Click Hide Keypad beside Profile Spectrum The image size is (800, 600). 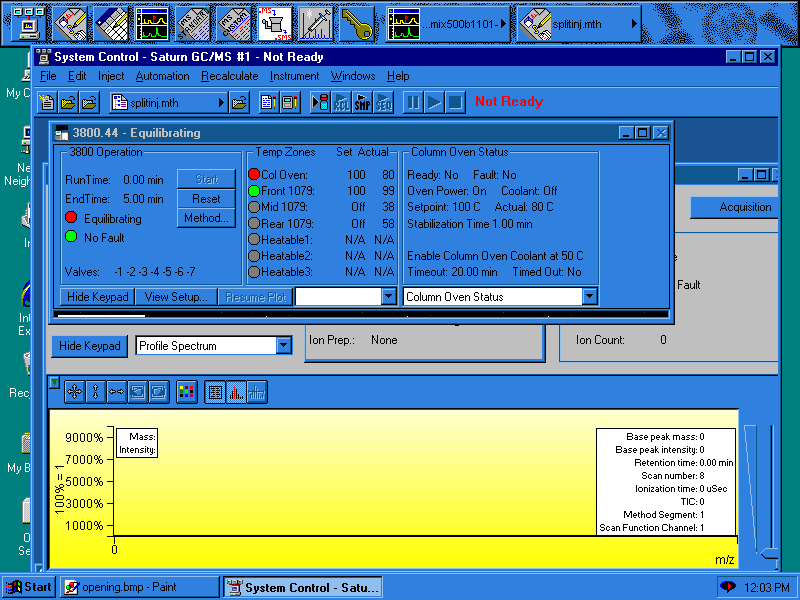click(89, 346)
